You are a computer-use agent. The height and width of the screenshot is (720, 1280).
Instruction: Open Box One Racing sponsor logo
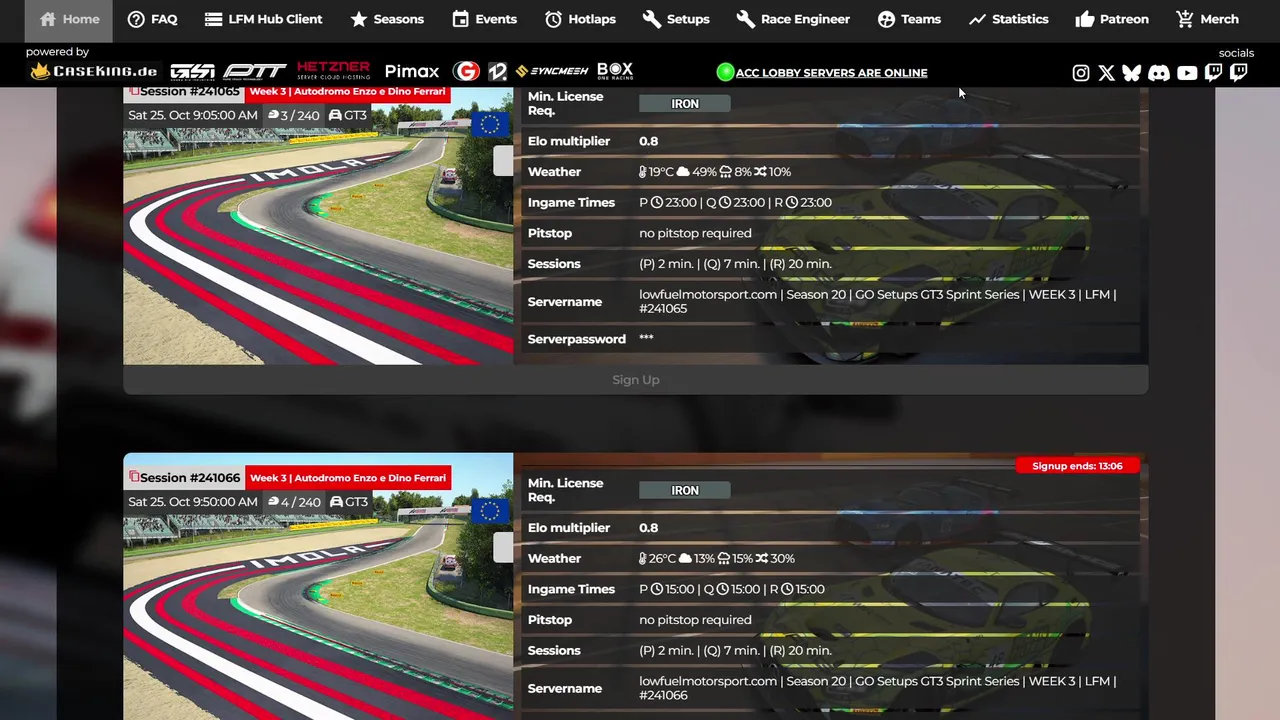pyautogui.click(x=615, y=71)
